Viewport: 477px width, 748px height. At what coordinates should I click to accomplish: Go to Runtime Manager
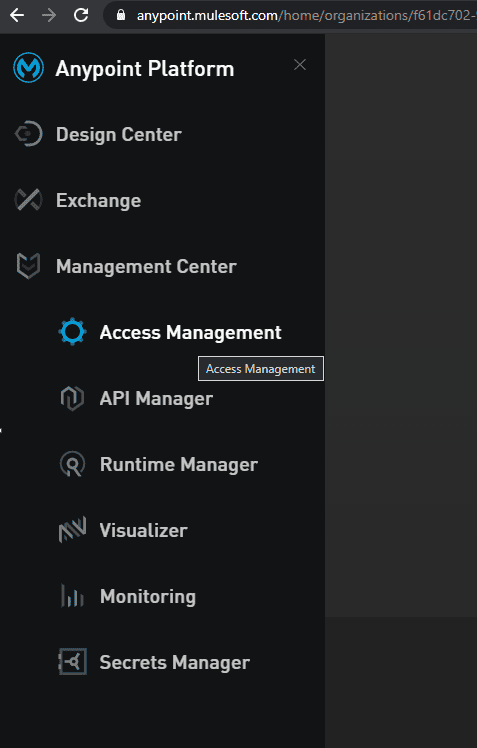tap(178, 465)
